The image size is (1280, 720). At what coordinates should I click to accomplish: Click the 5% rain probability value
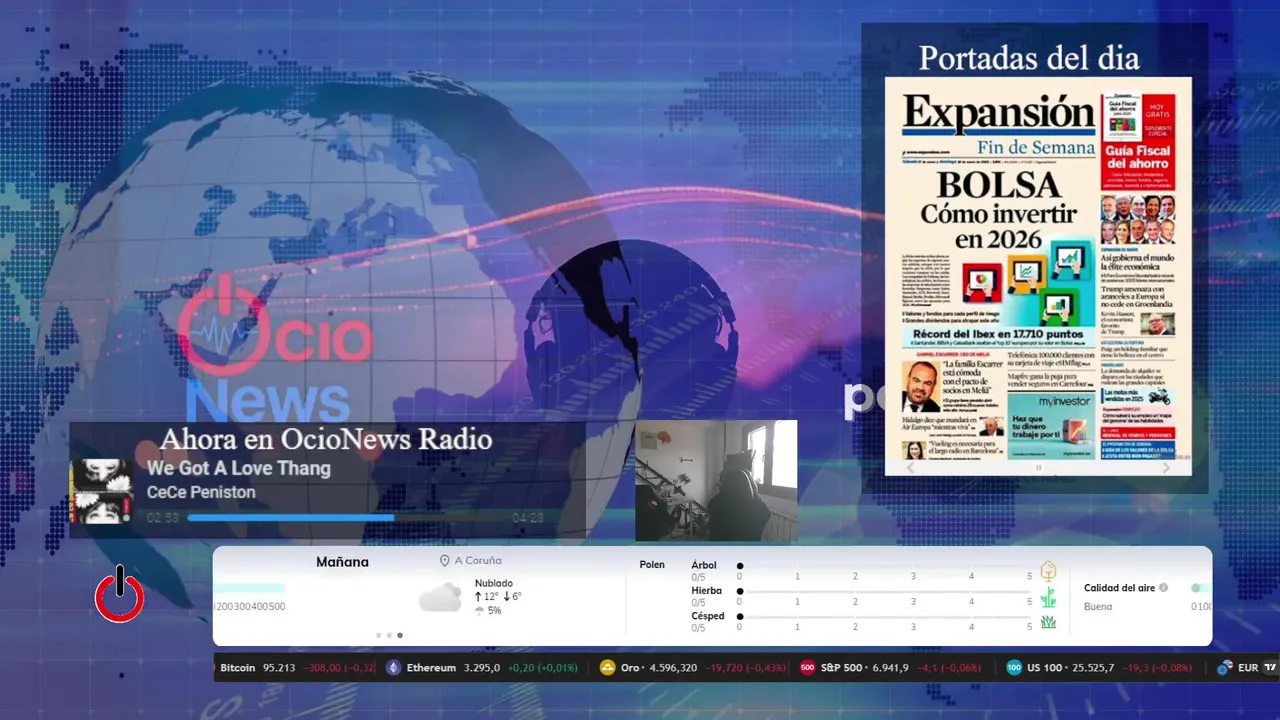click(x=494, y=611)
